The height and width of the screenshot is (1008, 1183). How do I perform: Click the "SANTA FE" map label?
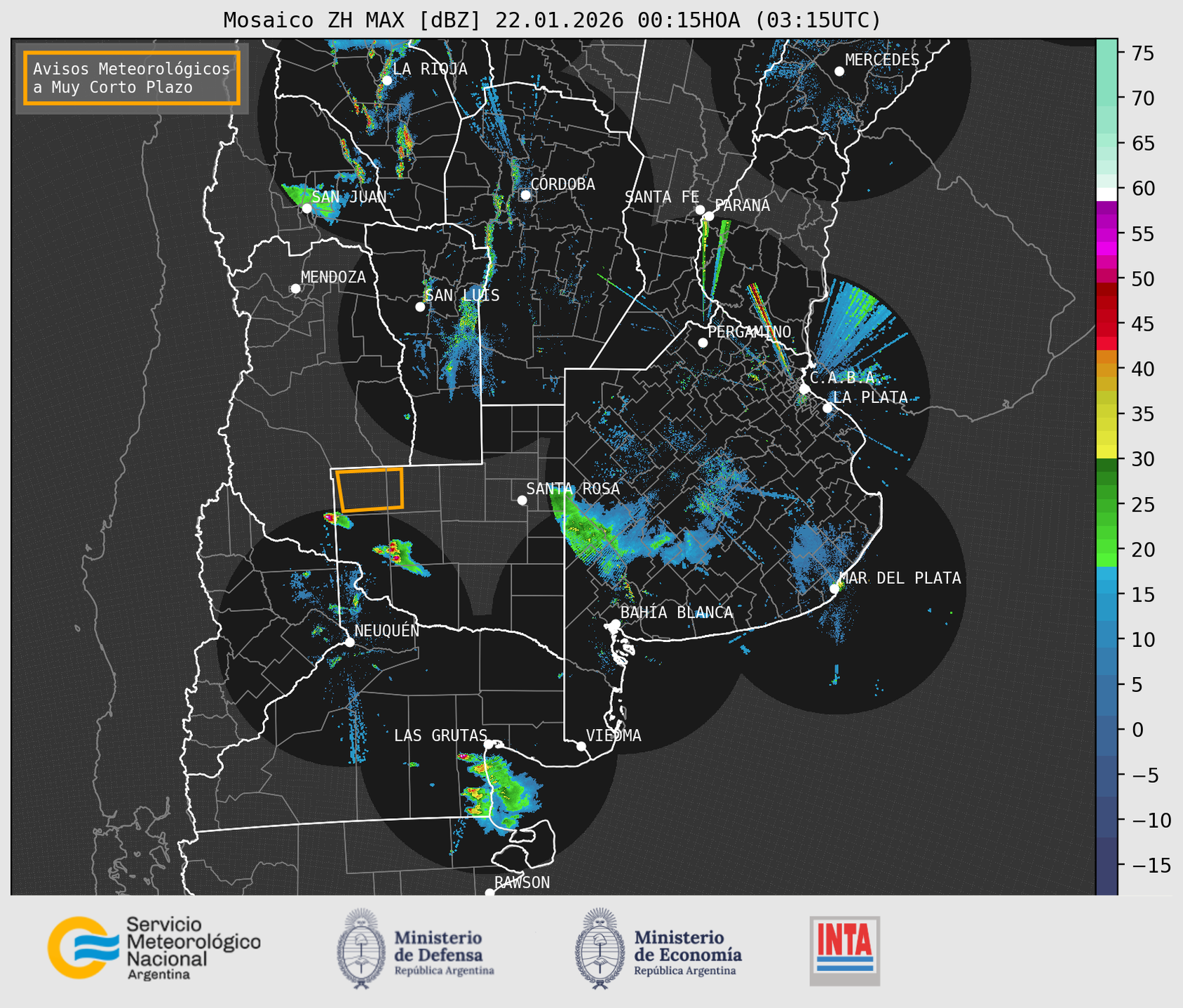662,197
